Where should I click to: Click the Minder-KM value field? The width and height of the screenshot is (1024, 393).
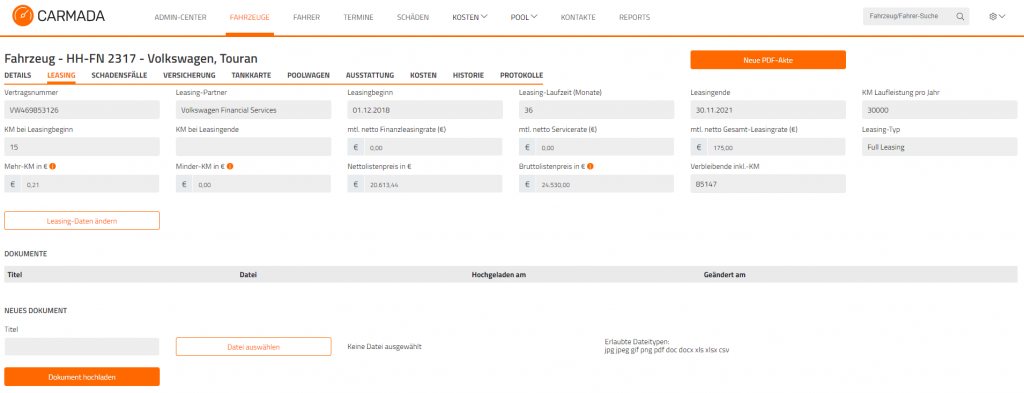point(253,184)
